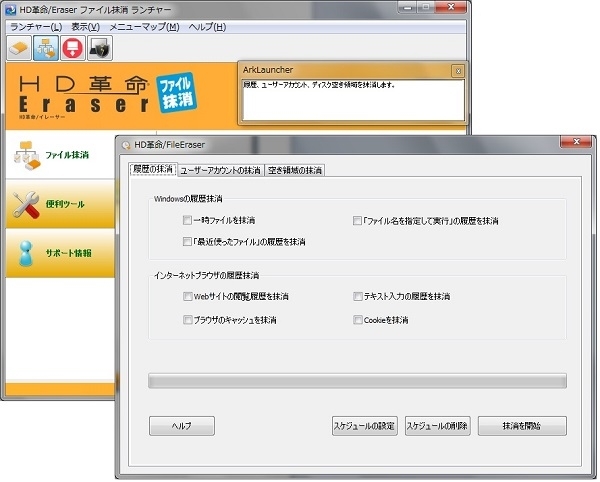
Task: Click the erase progress bar
Action: point(357,381)
